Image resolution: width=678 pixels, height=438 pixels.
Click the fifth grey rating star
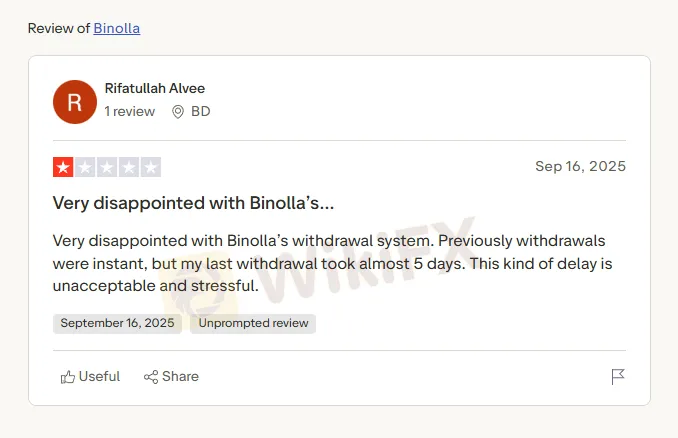tap(150, 167)
